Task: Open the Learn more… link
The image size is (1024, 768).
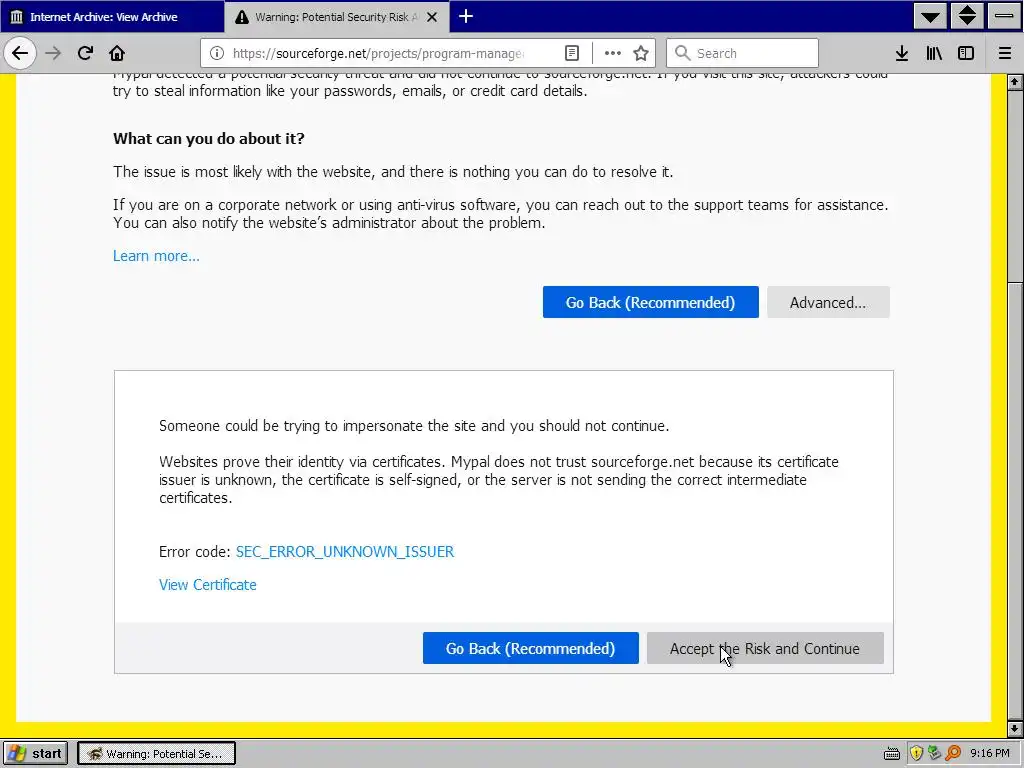Action: pyautogui.click(x=156, y=256)
